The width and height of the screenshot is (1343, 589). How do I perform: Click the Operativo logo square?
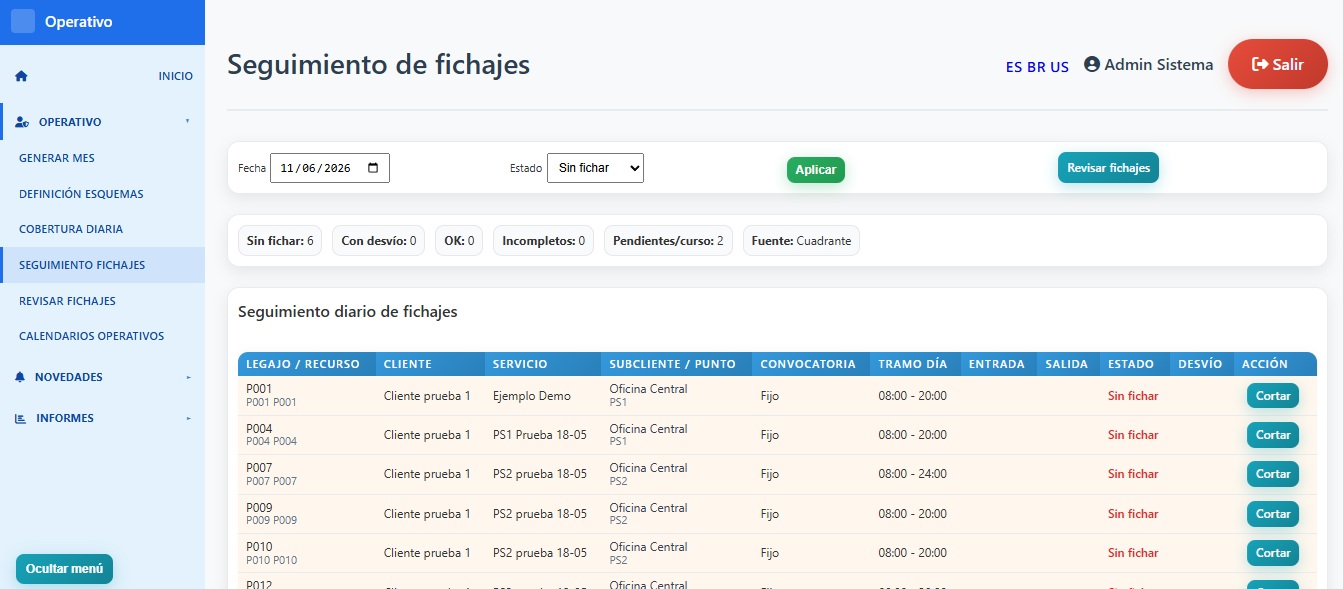pyautogui.click(x=23, y=21)
